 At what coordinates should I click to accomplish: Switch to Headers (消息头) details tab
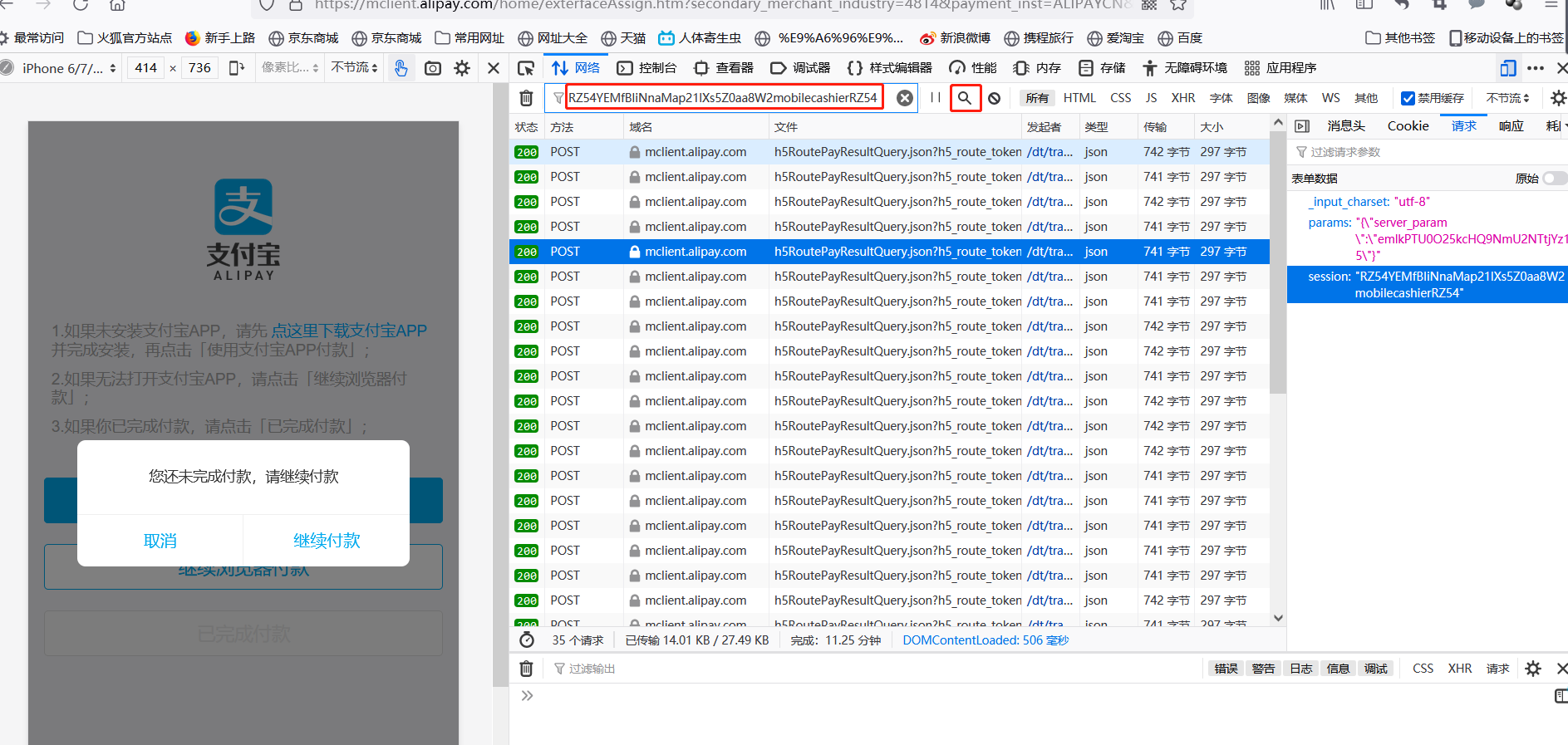click(1346, 126)
